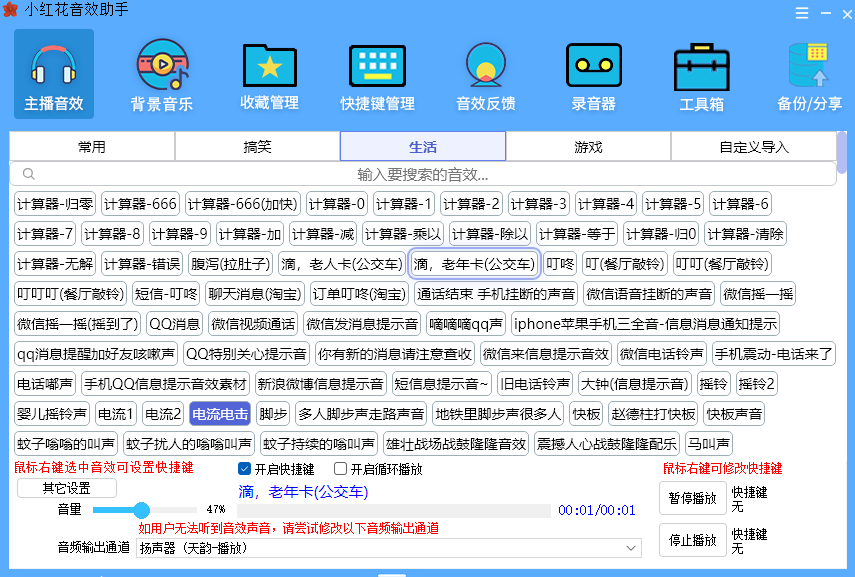Image resolution: width=855 pixels, height=577 pixels.
Task: Play the 雄壮战场战鼓隆隆音效 sound
Action: pyautogui.click(x=456, y=444)
